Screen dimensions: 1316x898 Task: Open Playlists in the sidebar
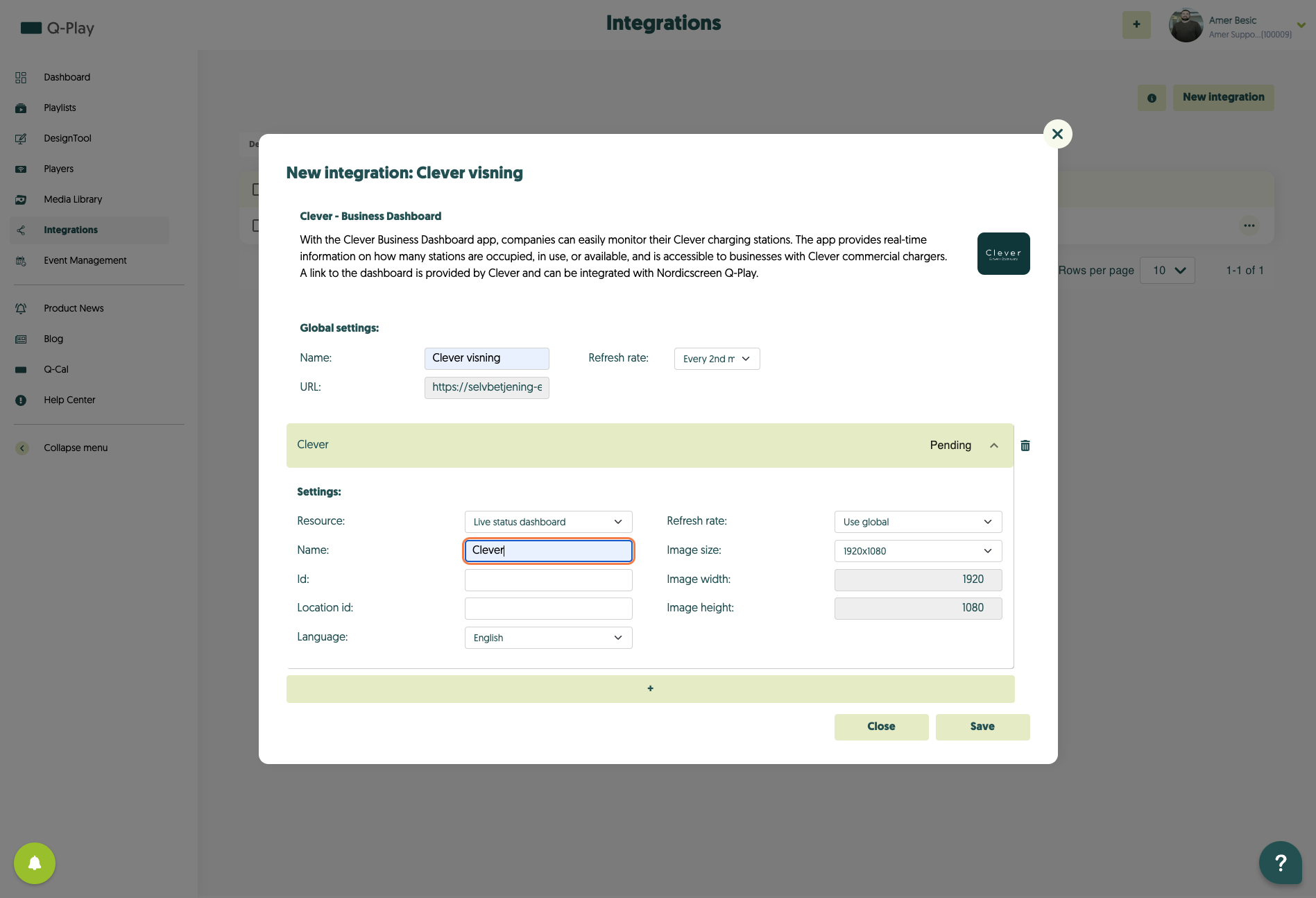point(60,108)
